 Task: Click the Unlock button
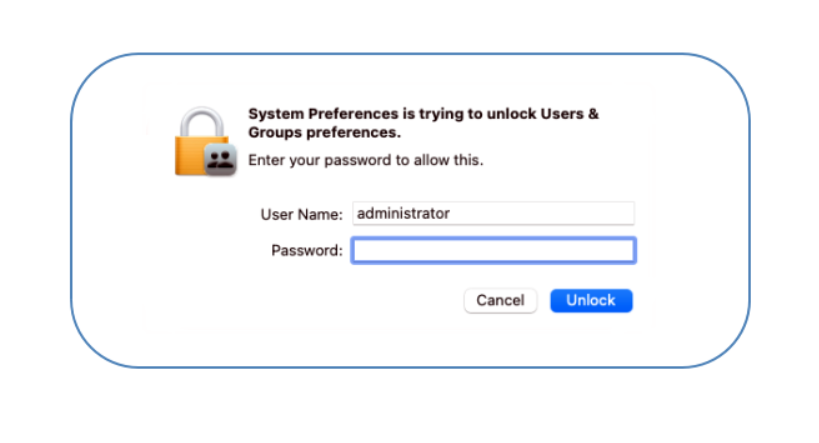coord(591,300)
